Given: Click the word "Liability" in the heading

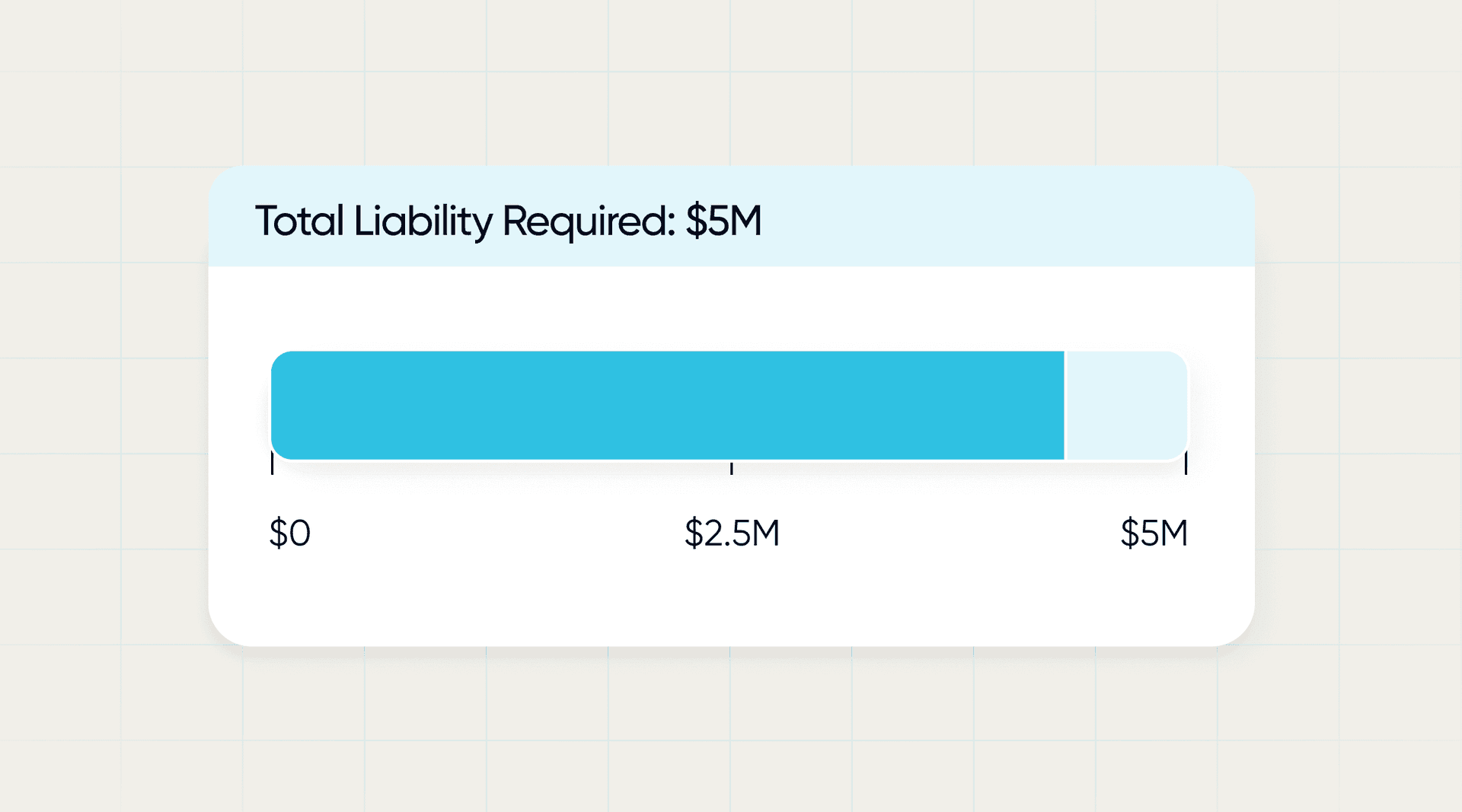Looking at the screenshot, I should 423,221.
